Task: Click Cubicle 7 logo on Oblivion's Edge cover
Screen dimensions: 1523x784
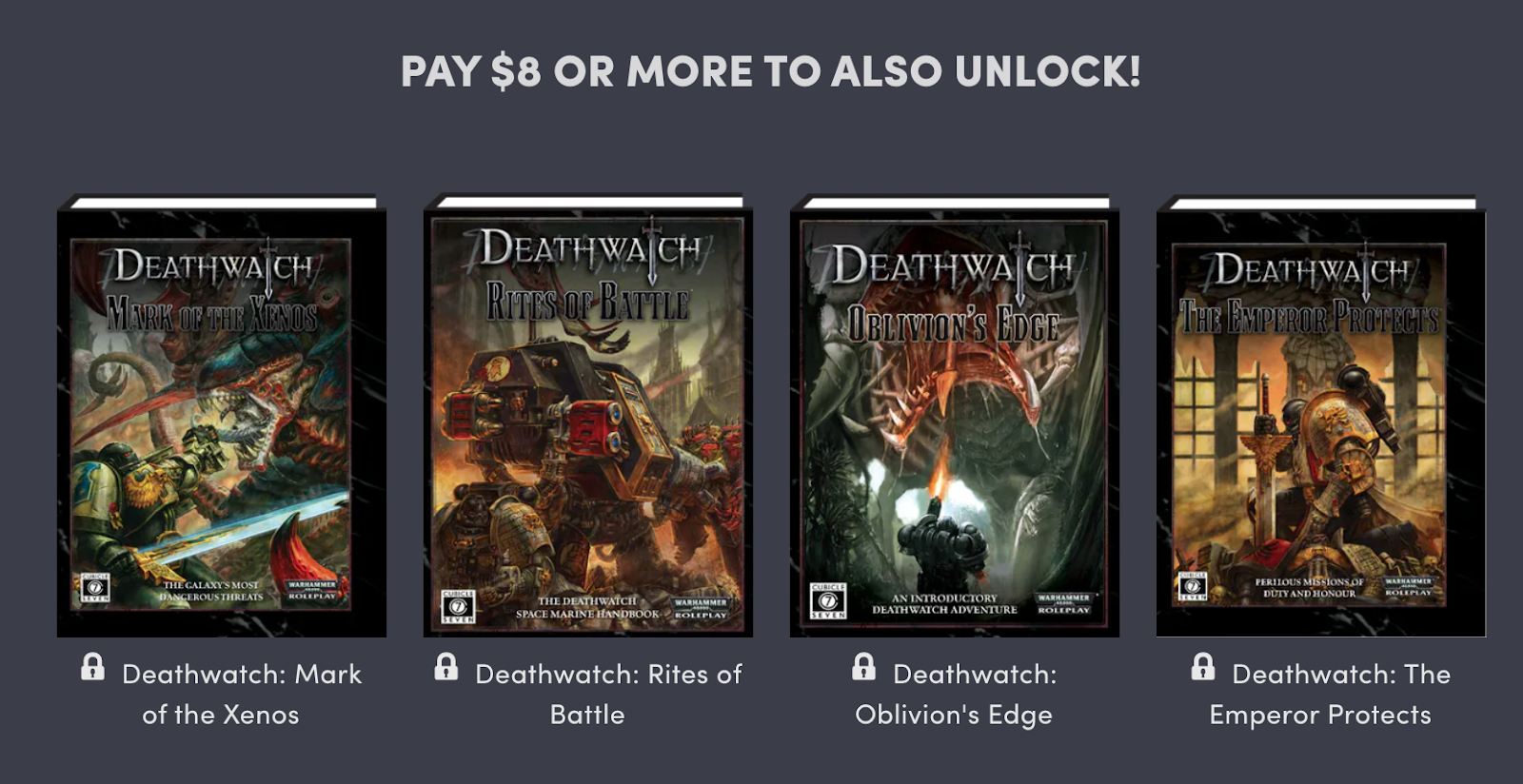Action: (x=828, y=601)
